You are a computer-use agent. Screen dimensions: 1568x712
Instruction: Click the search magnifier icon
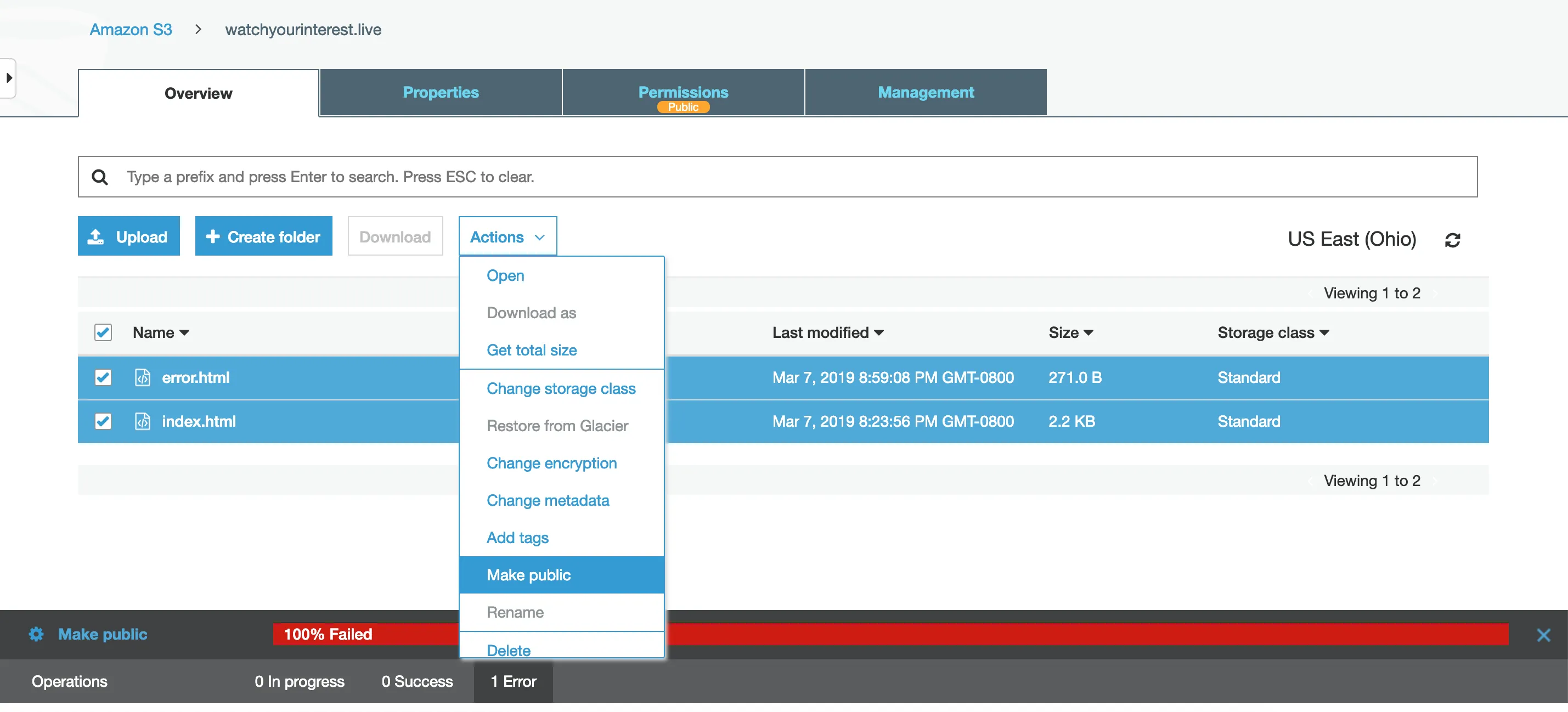coord(100,177)
